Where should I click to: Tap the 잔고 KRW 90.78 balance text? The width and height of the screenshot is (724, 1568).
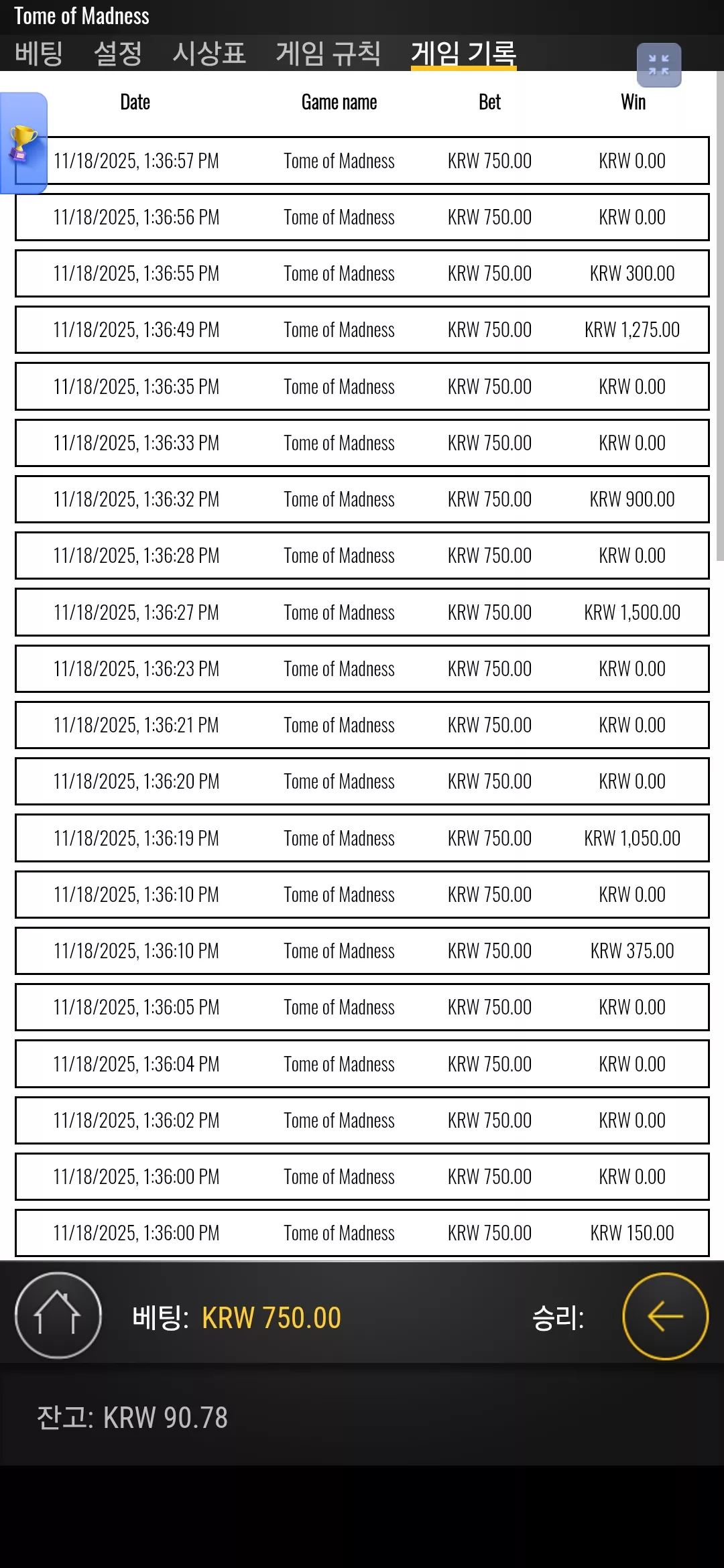pos(133,1417)
